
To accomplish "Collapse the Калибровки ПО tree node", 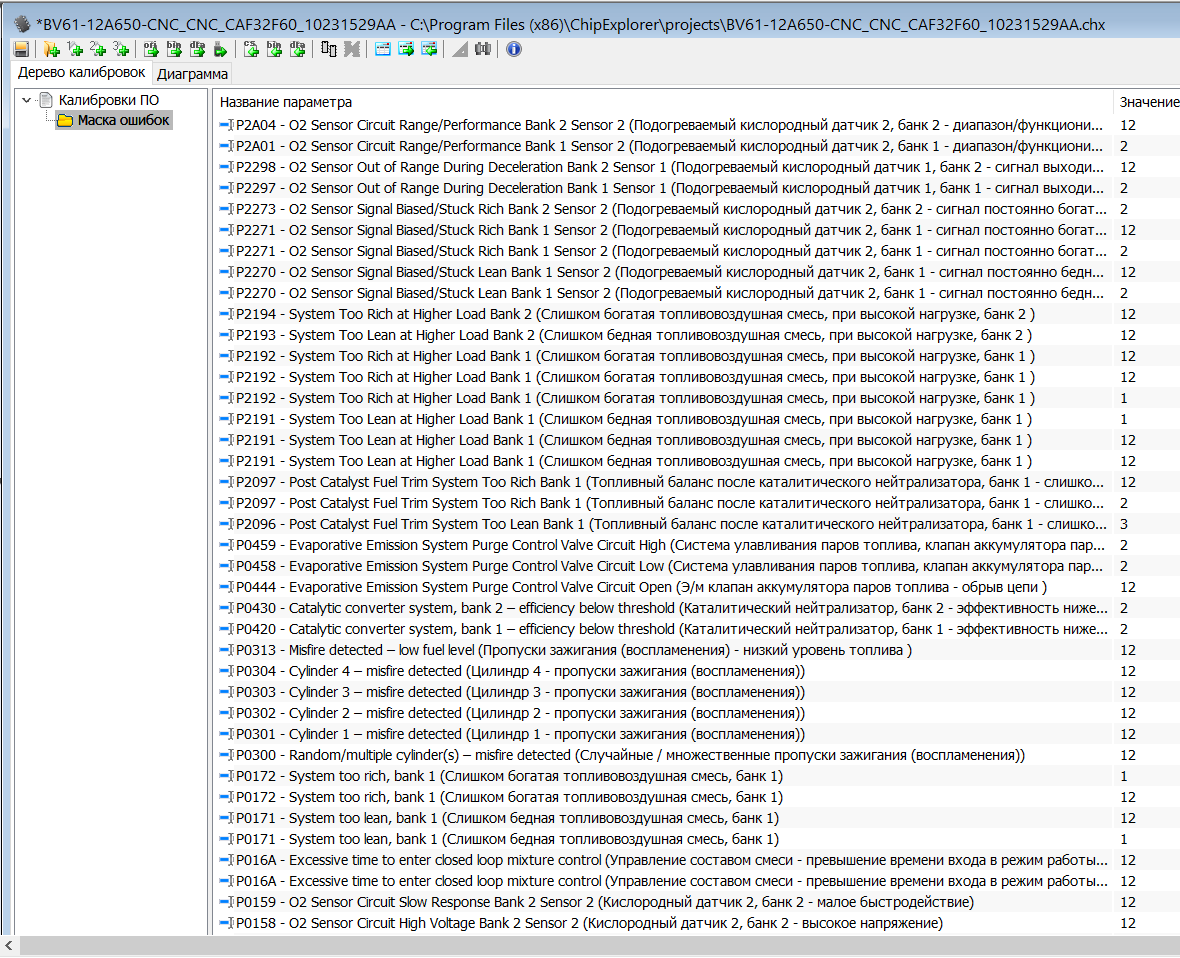I will point(27,100).
